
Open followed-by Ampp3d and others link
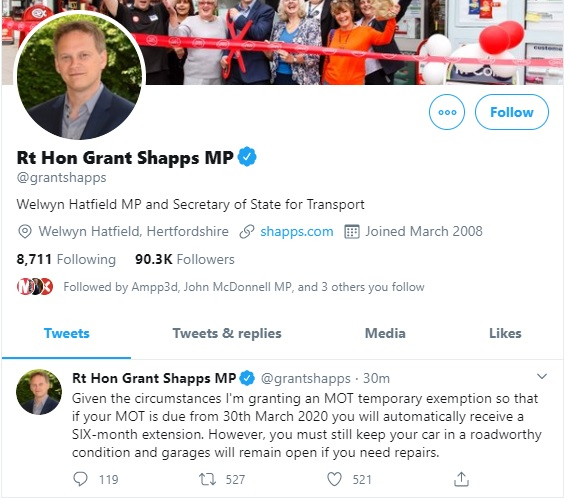tap(244, 287)
